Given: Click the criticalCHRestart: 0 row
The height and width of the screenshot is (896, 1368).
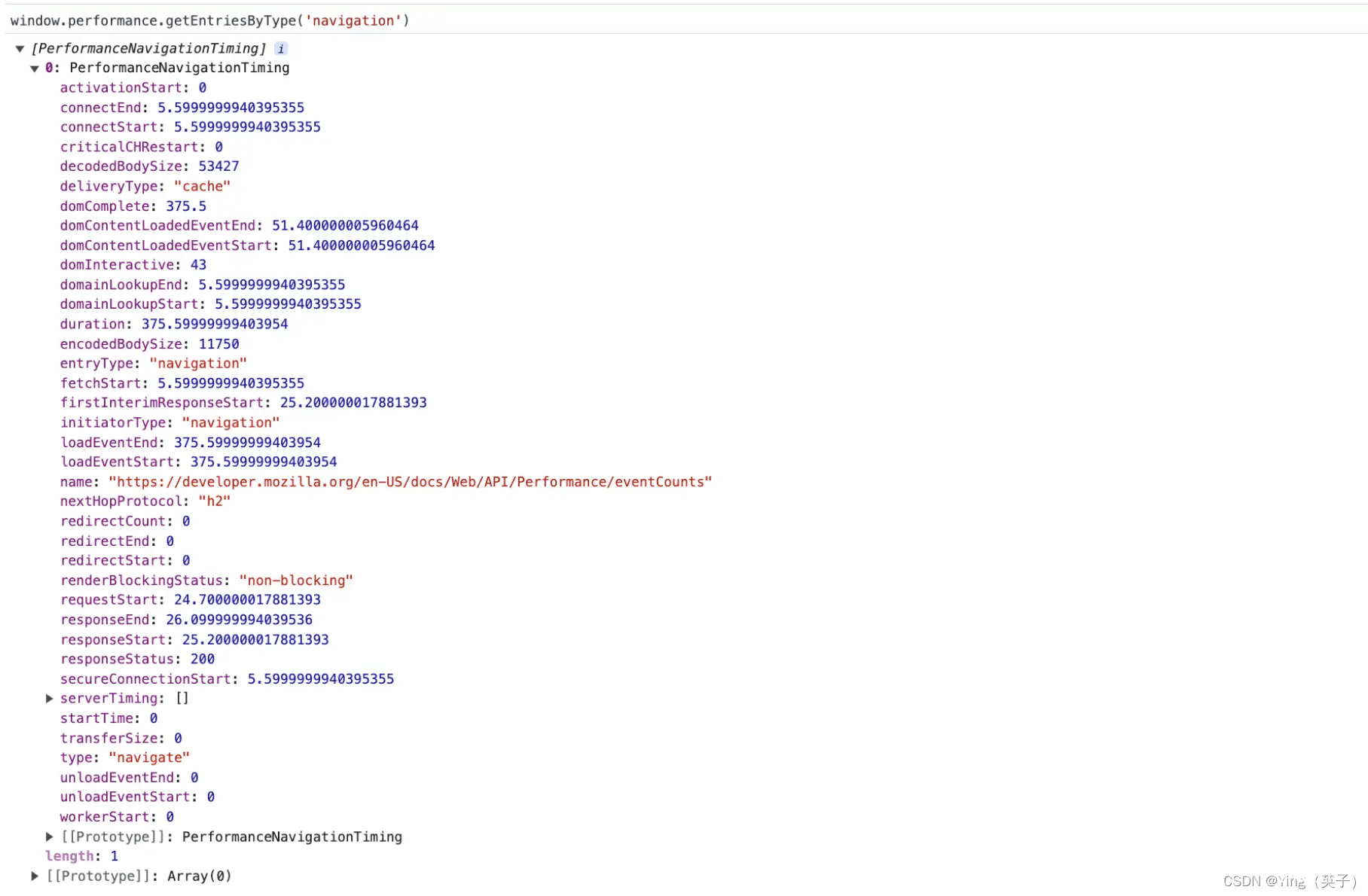Looking at the screenshot, I should (x=142, y=147).
